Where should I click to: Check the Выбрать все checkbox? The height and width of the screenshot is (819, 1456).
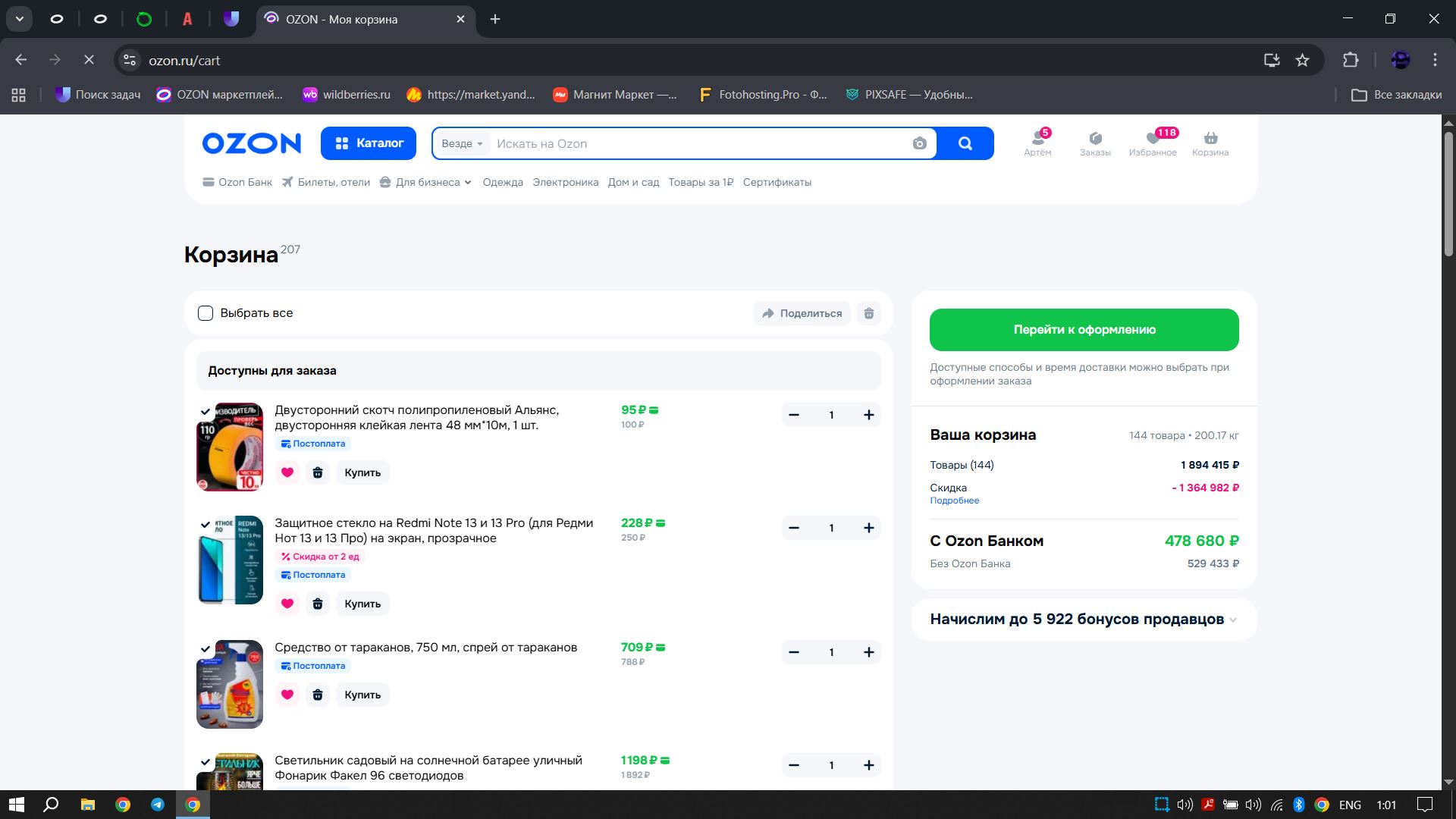tap(206, 313)
